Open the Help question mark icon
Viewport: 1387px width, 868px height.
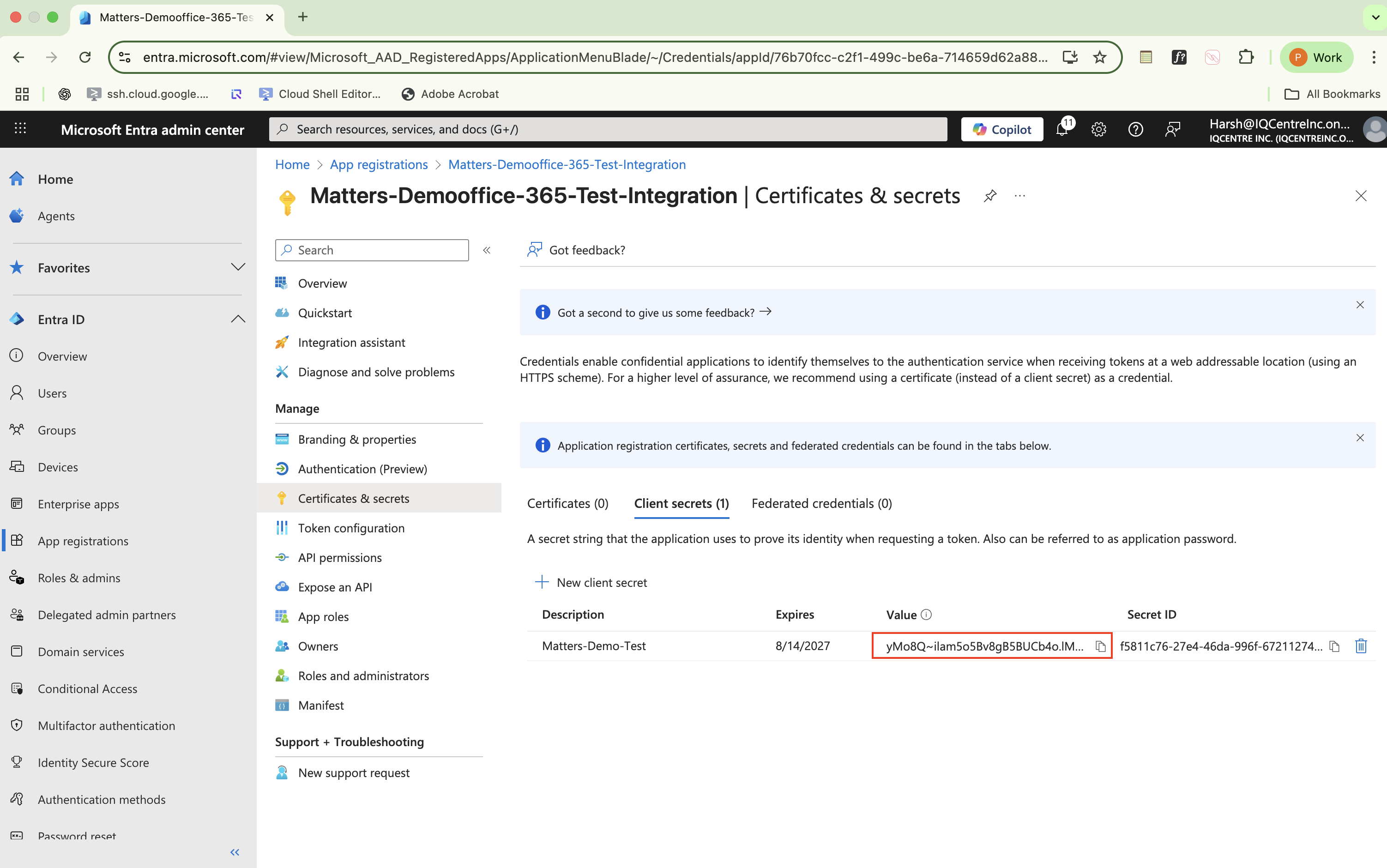(x=1135, y=129)
